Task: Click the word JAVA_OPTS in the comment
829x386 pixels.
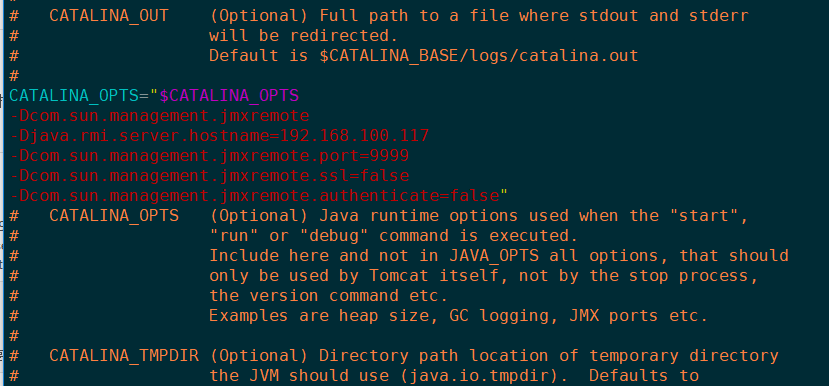Action: tap(494, 256)
